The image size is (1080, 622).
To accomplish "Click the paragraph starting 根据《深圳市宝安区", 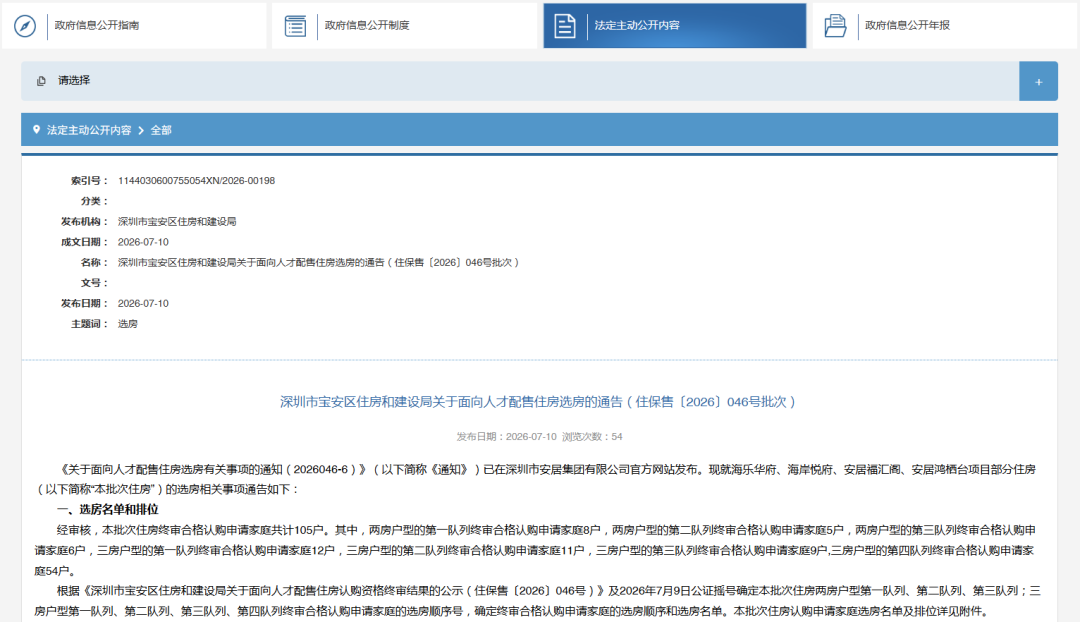I will 537,601.
